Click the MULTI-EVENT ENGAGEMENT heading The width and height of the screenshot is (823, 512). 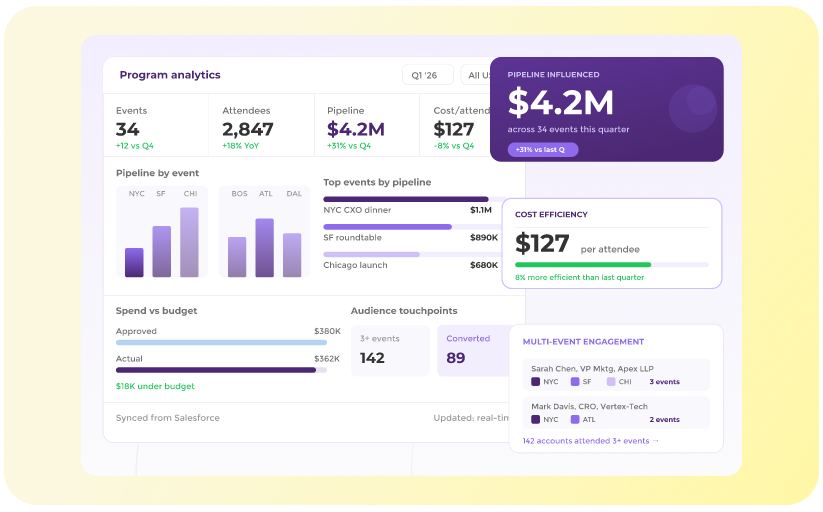click(x=583, y=342)
